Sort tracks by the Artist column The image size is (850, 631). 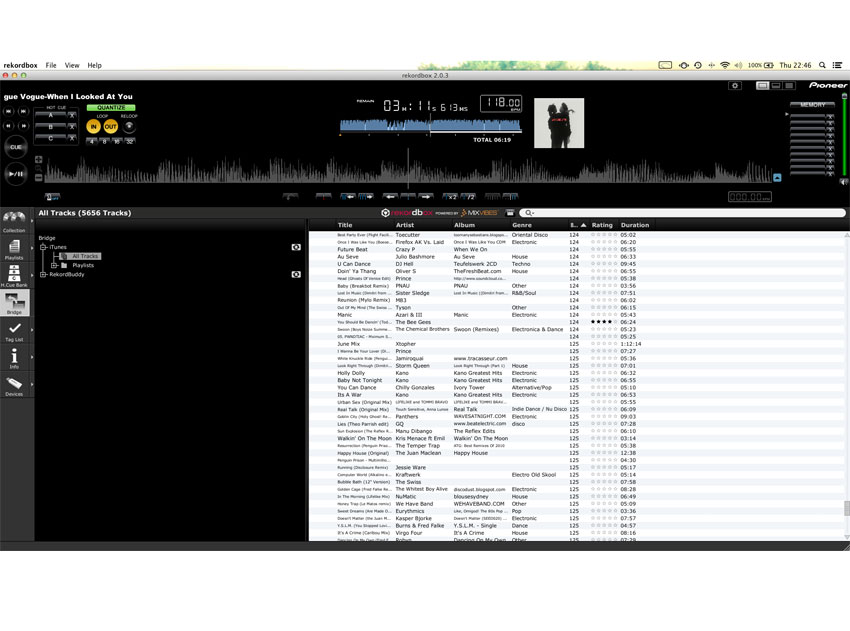tap(404, 225)
